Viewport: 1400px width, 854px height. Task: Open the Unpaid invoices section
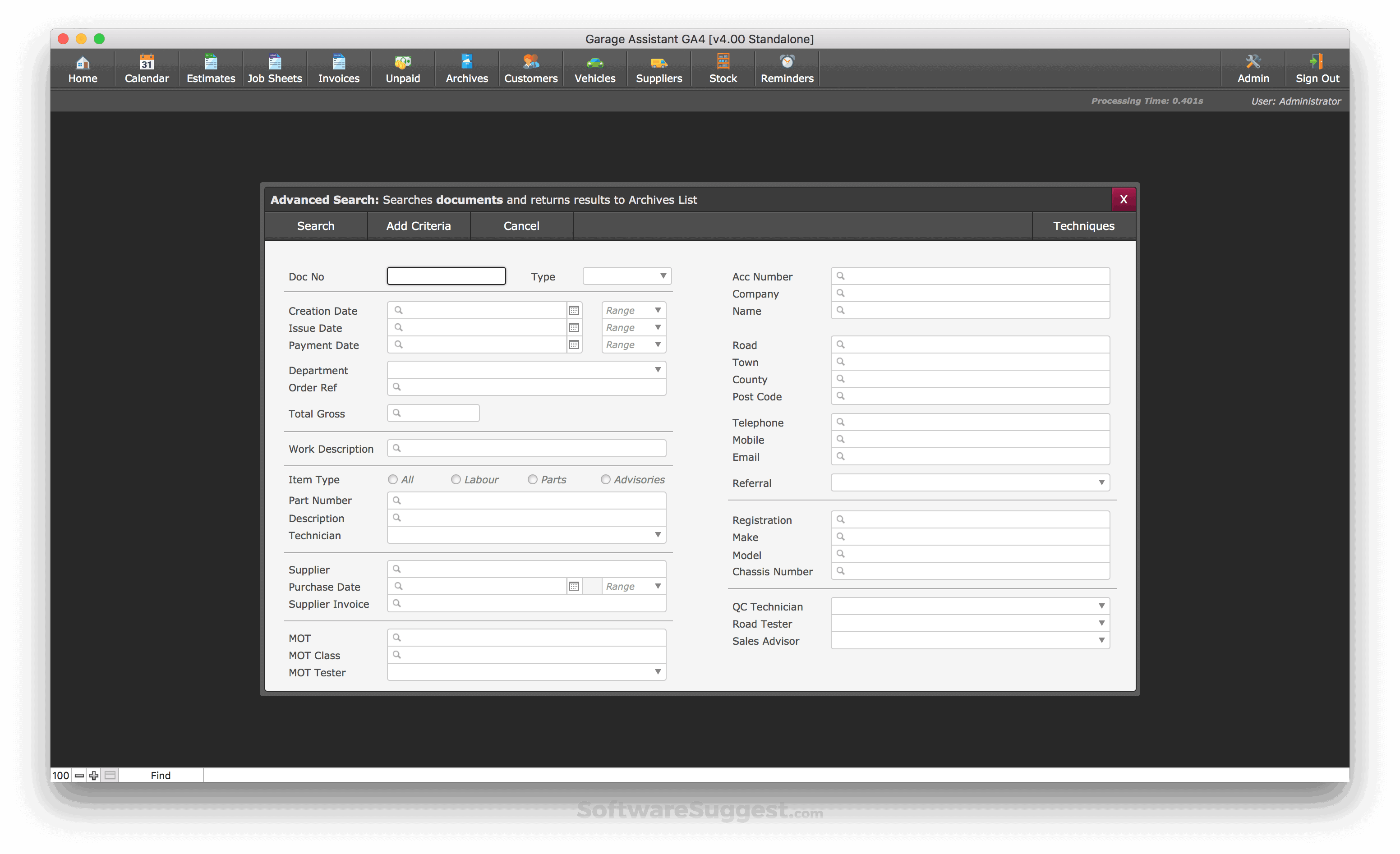coord(402,68)
